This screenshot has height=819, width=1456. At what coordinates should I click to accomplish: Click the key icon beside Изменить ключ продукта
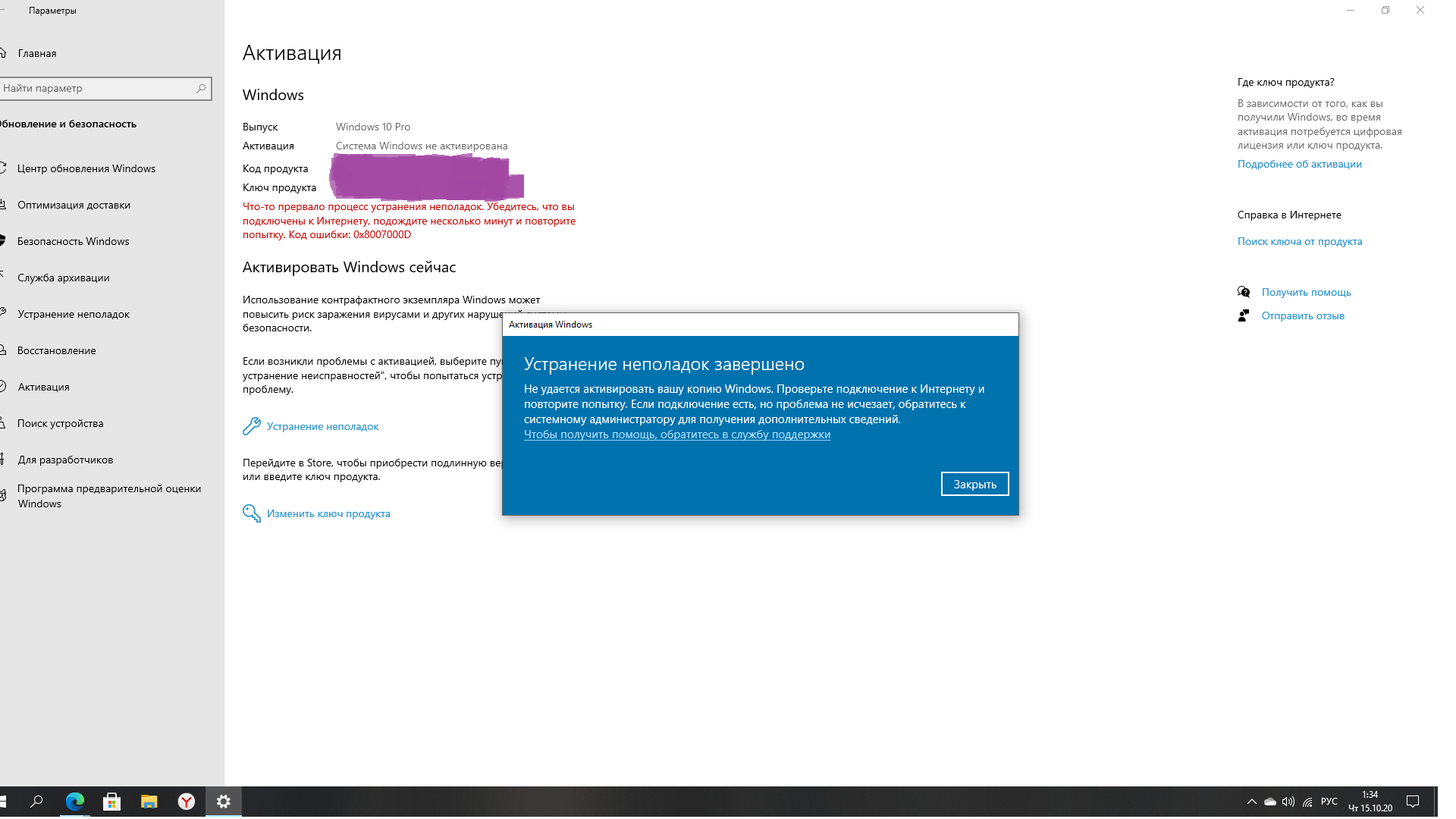tap(251, 513)
